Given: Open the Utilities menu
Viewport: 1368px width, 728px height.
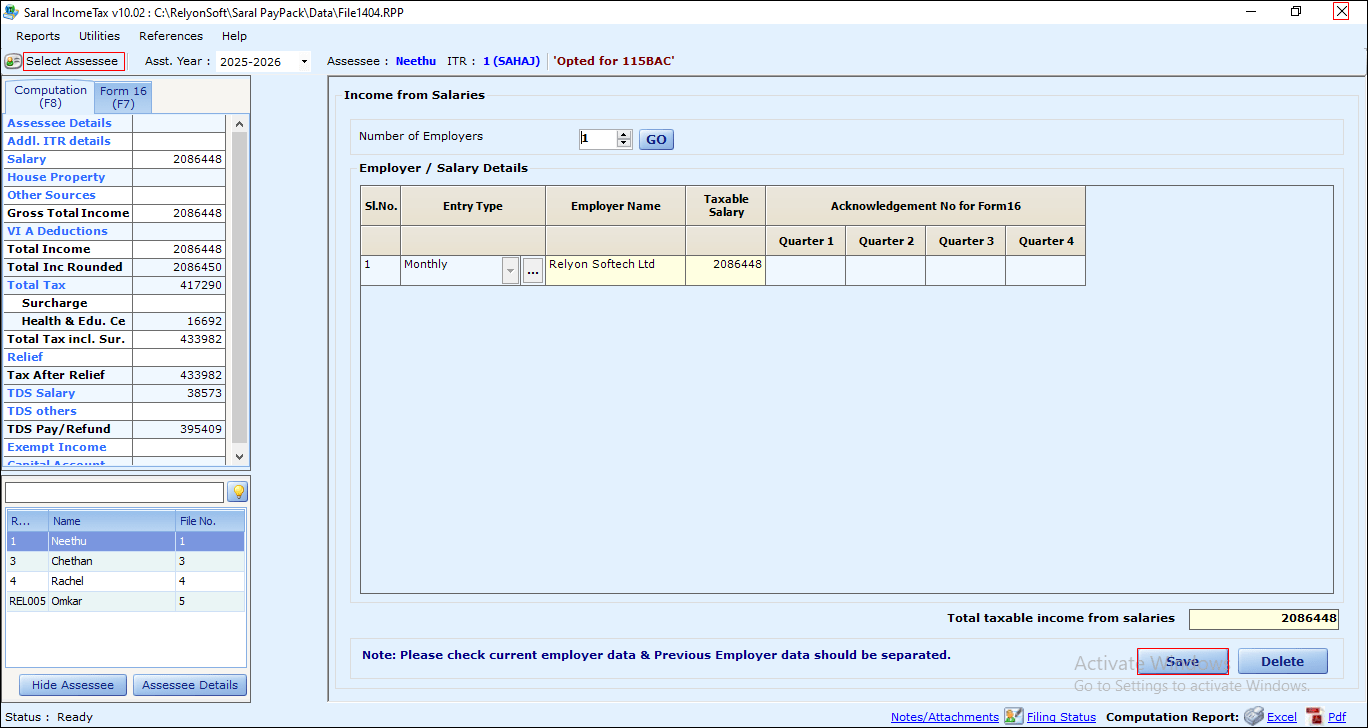Looking at the screenshot, I should 100,36.
